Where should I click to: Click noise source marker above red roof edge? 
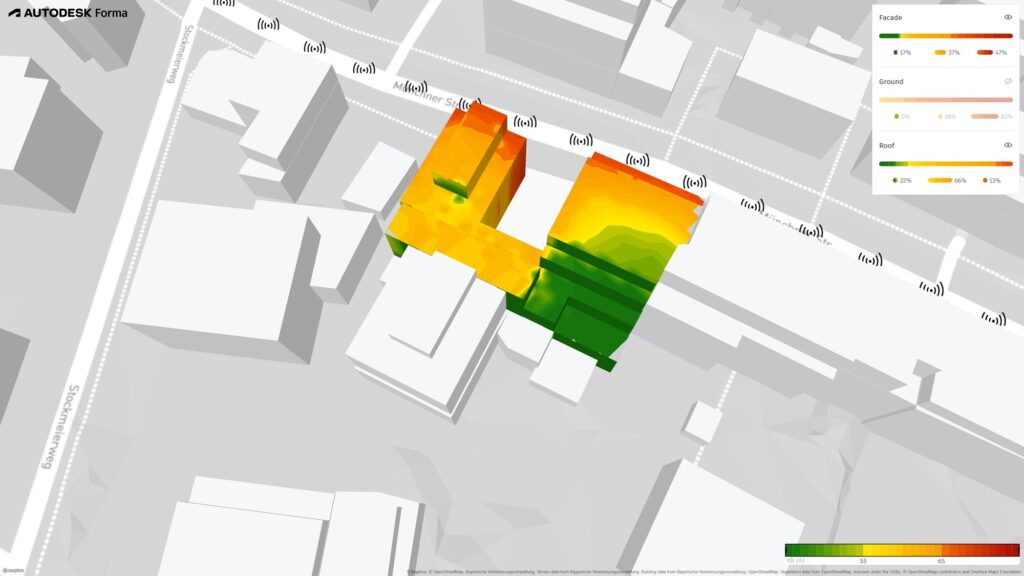tap(637, 160)
